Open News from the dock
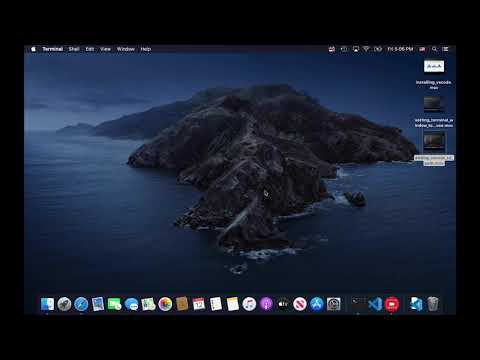This screenshot has height=360, width=480. pos(300,304)
